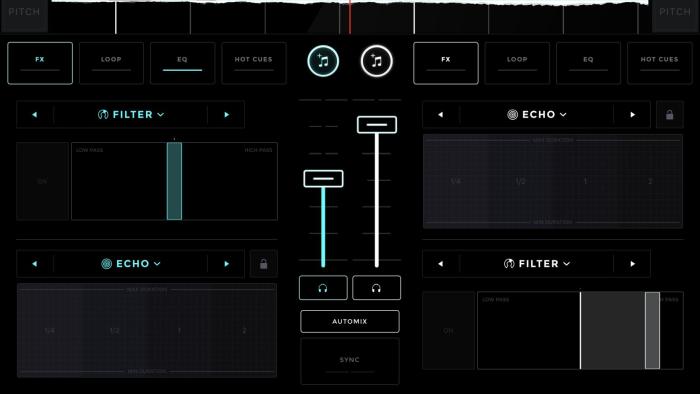Toggle the lock next to right ECHO
The width and height of the screenshot is (700, 394).
pos(670,115)
